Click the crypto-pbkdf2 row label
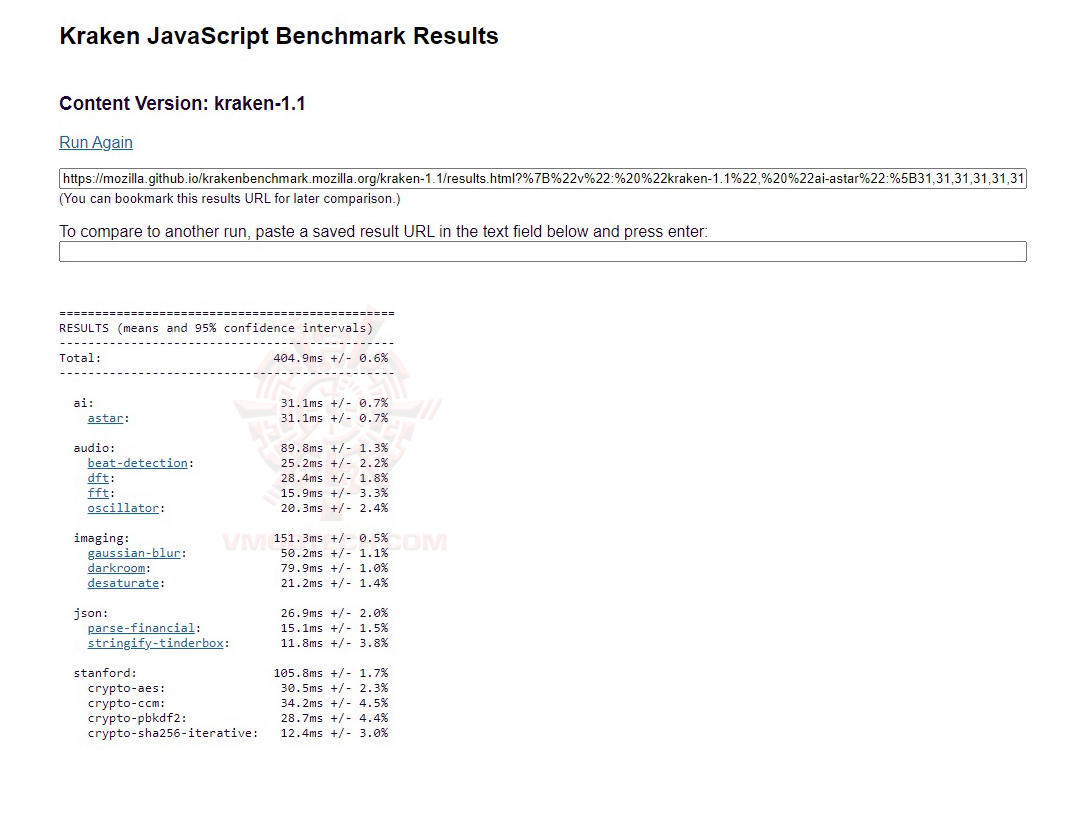Viewport: 1080px width, 832px height. 137,718
